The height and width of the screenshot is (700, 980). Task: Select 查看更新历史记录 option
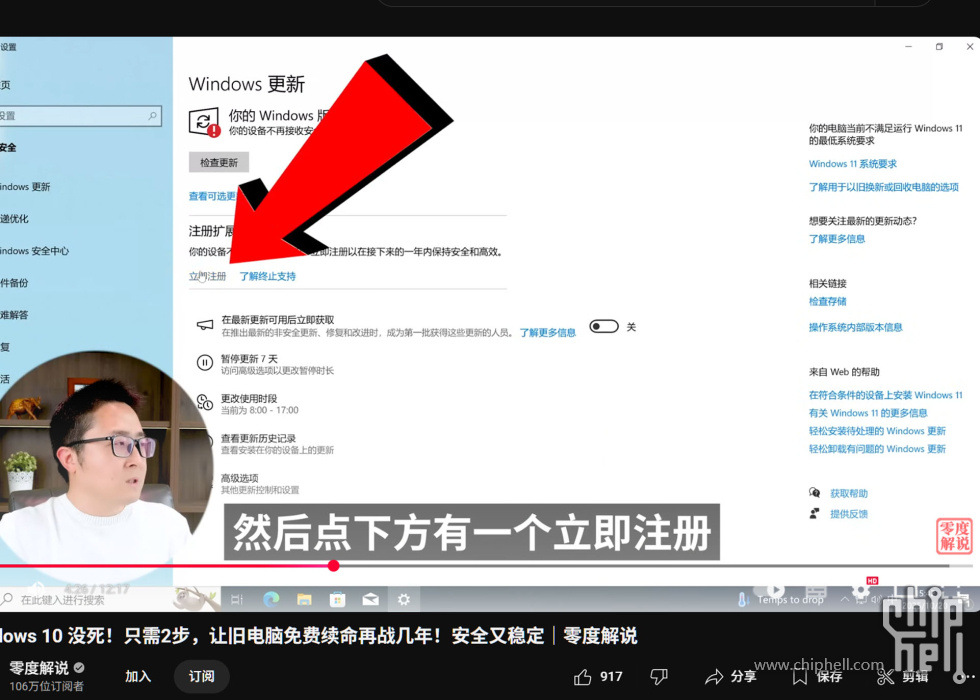pos(258,438)
